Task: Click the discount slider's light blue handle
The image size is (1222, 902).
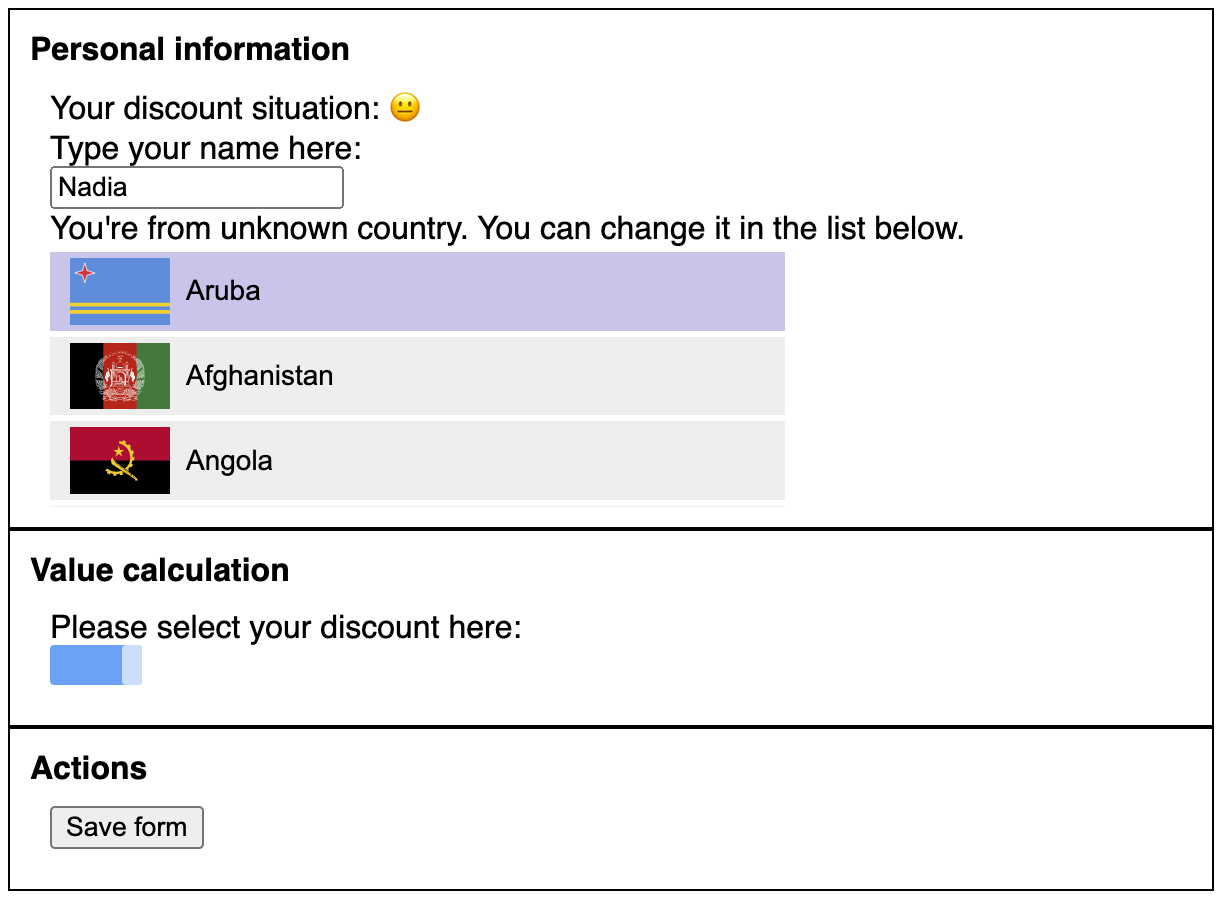Action: [x=132, y=666]
